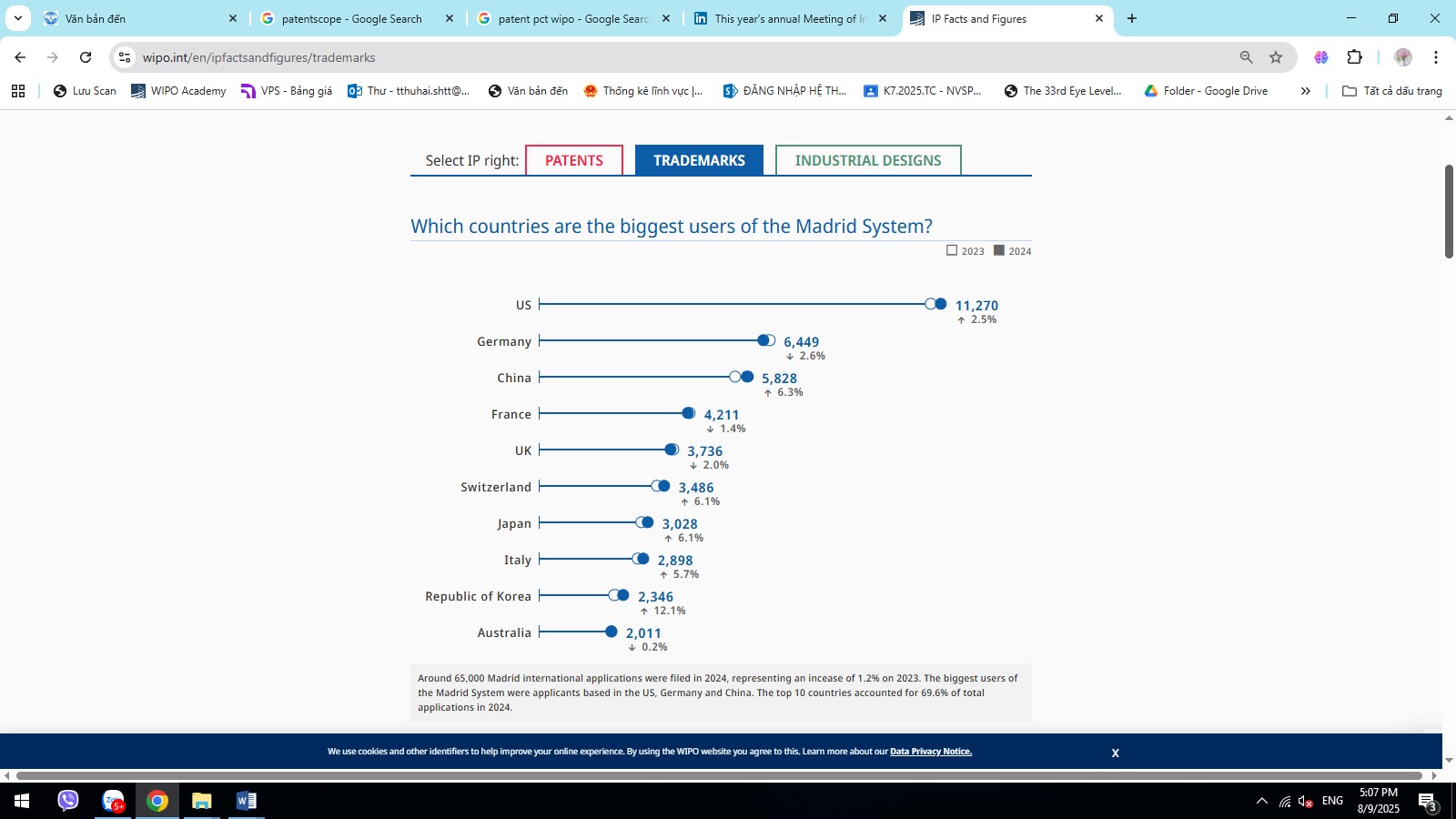Bookmark this page with the star icon

click(1276, 57)
